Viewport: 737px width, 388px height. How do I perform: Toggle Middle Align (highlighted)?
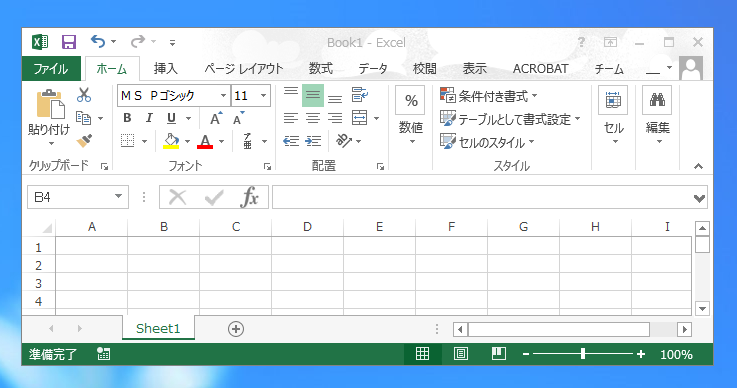pos(313,95)
